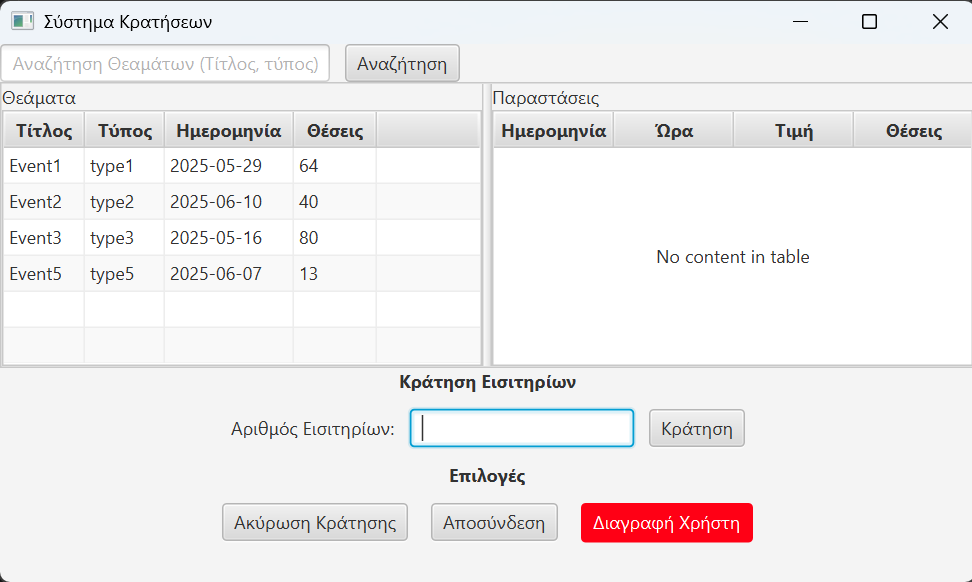Viewport: 972px width, 582px height.
Task: Click the Αριθμός Εισιτηρίων input box
Action: pos(521,427)
